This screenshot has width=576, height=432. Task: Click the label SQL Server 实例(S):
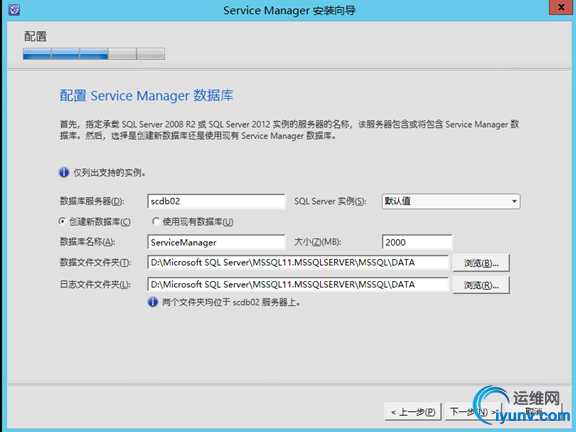pos(330,201)
